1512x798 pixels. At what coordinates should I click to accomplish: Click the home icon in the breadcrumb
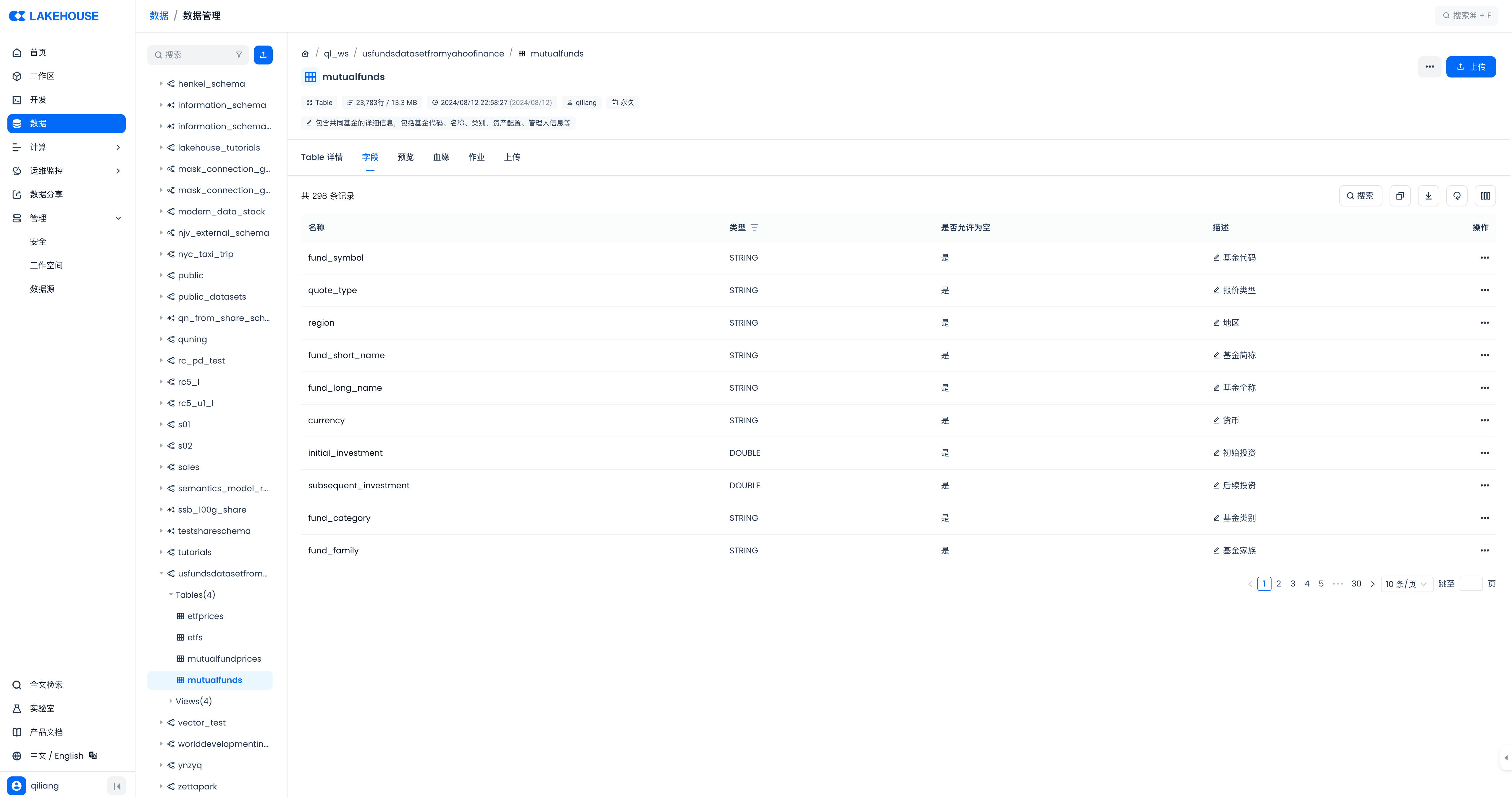click(x=305, y=54)
